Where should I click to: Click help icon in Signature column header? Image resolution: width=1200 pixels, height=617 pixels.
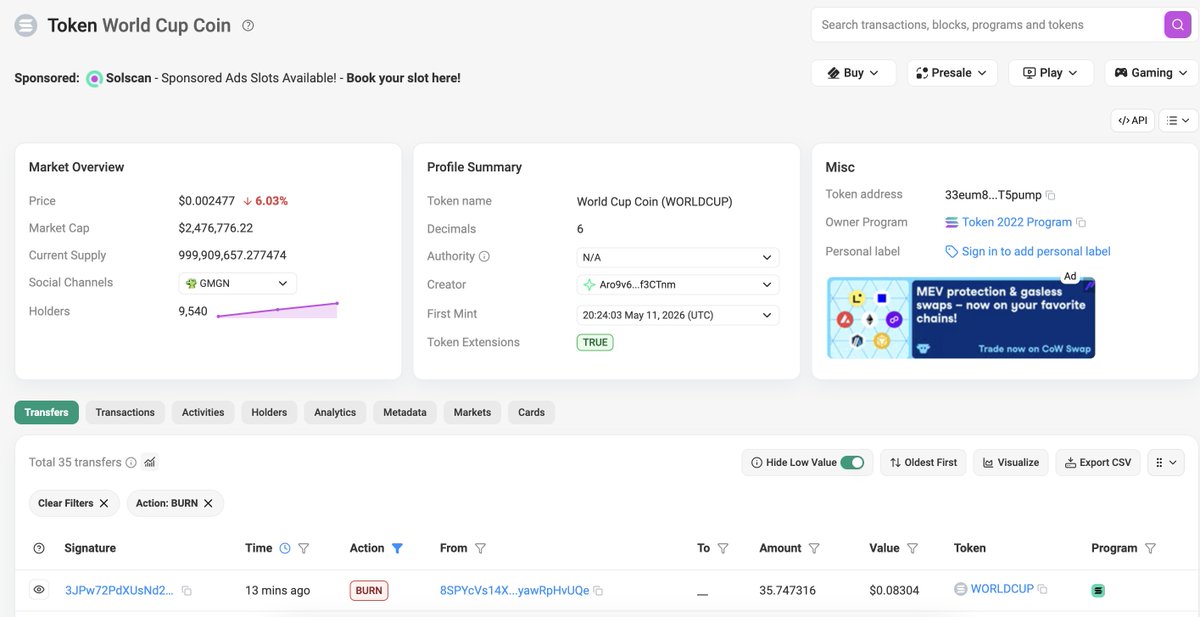(39, 548)
